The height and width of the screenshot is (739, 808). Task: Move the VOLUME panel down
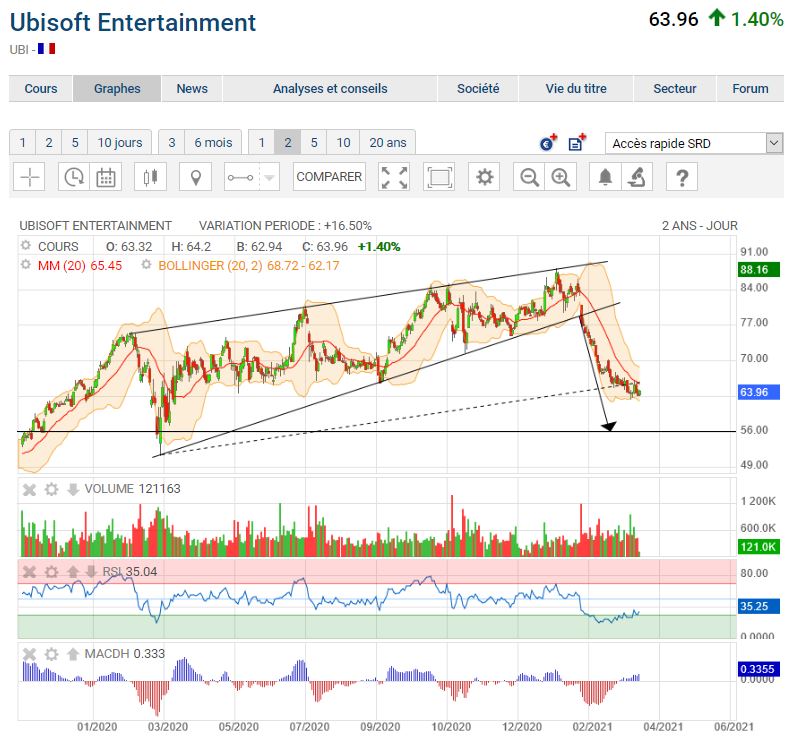73,489
